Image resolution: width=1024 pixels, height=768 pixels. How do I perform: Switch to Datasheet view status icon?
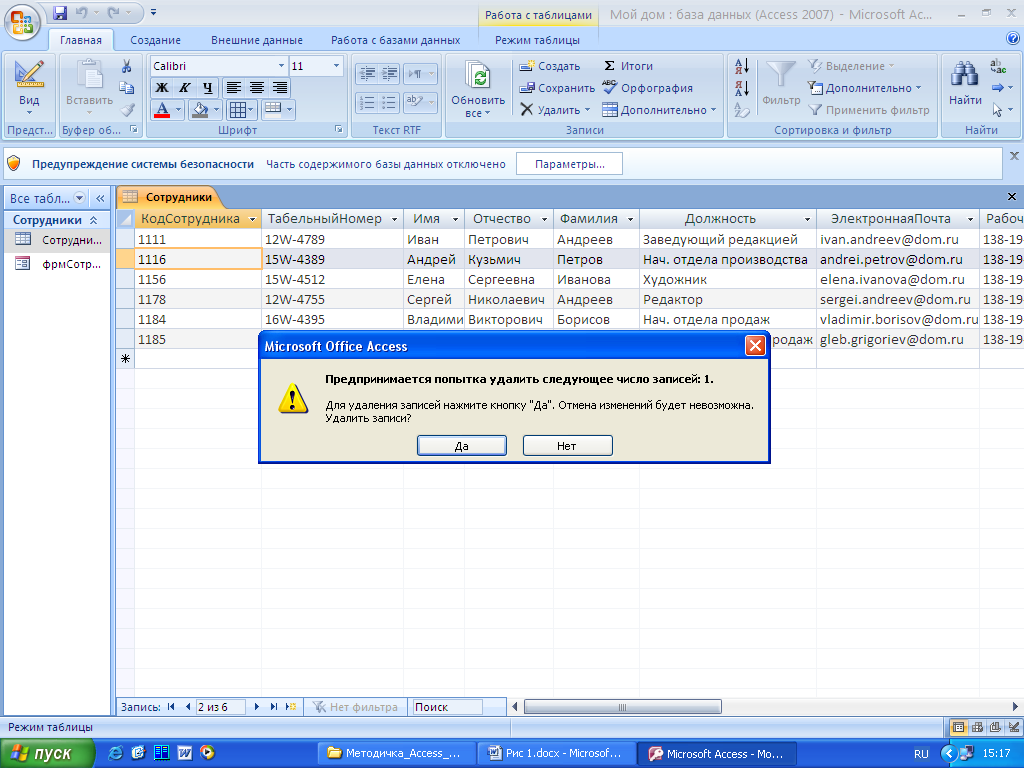(959, 727)
